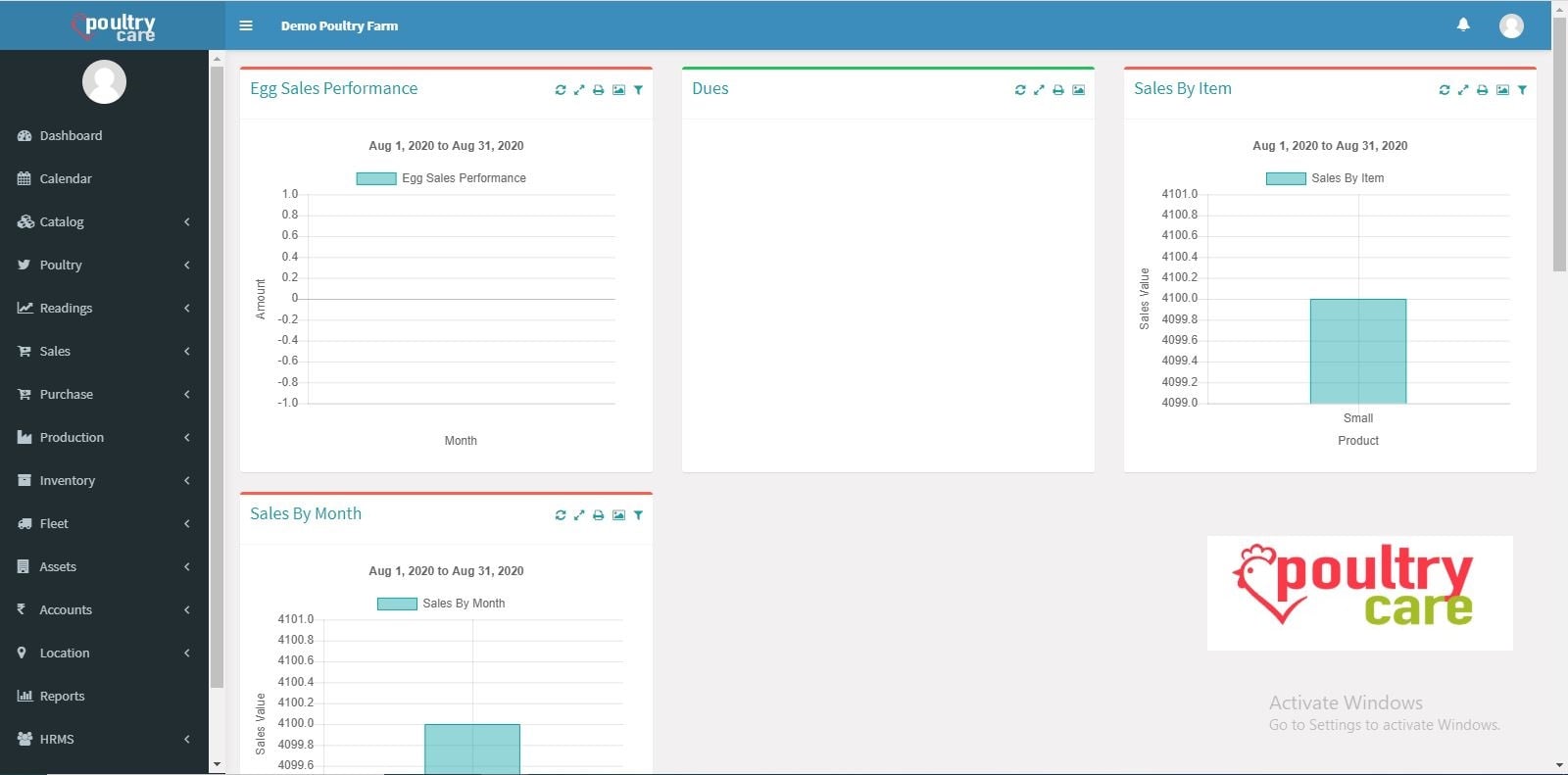
Task: Expand the Inventory submenu chevron
Action: pyautogui.click(x=186, y=481)
